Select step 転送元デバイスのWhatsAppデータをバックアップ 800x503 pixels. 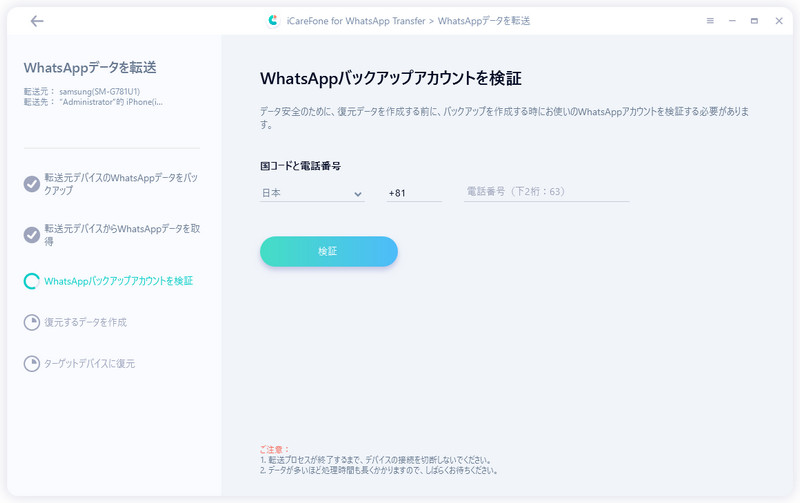pyautogui.click(x=121, y=184)
